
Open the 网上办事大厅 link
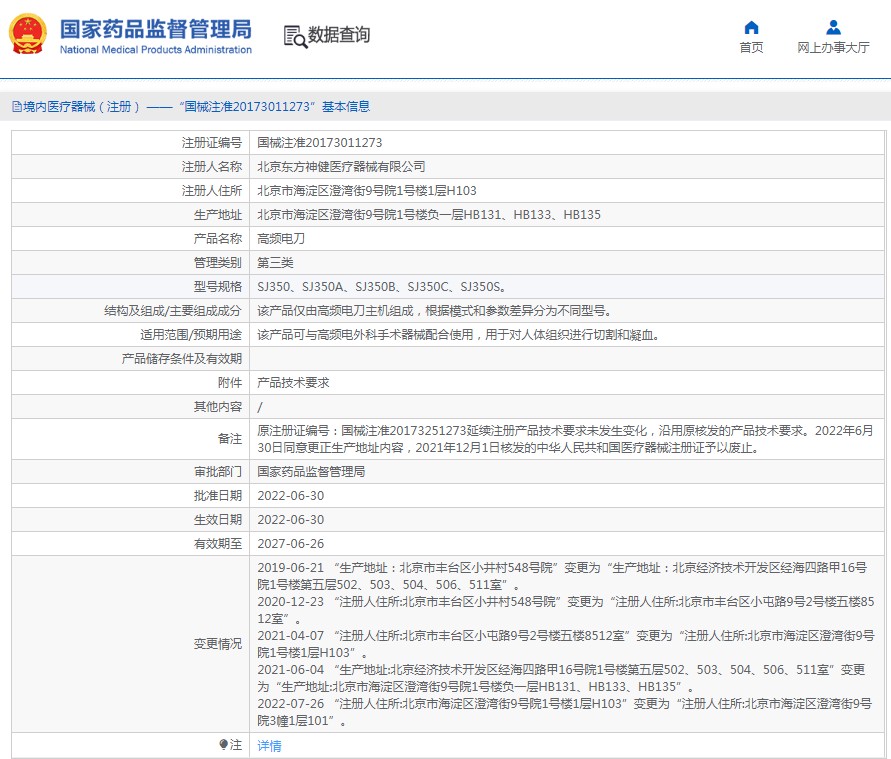coord(833,48)
